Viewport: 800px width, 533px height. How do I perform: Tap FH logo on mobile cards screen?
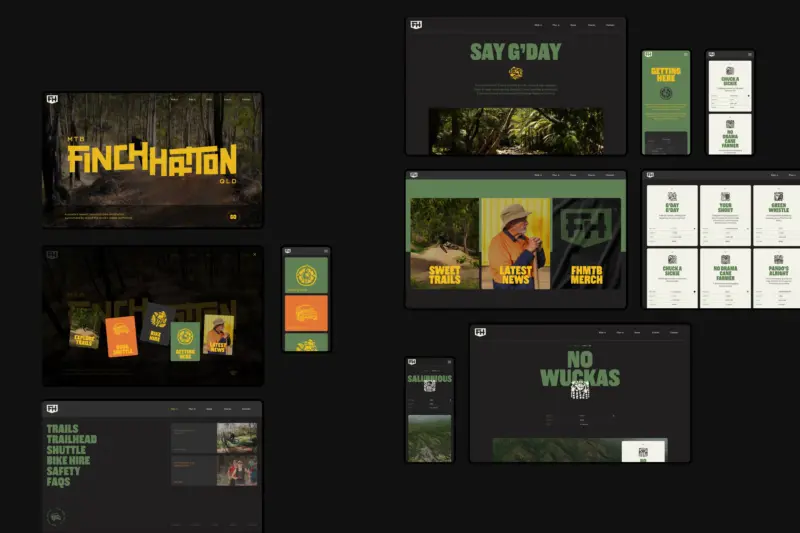pos(288,251)
